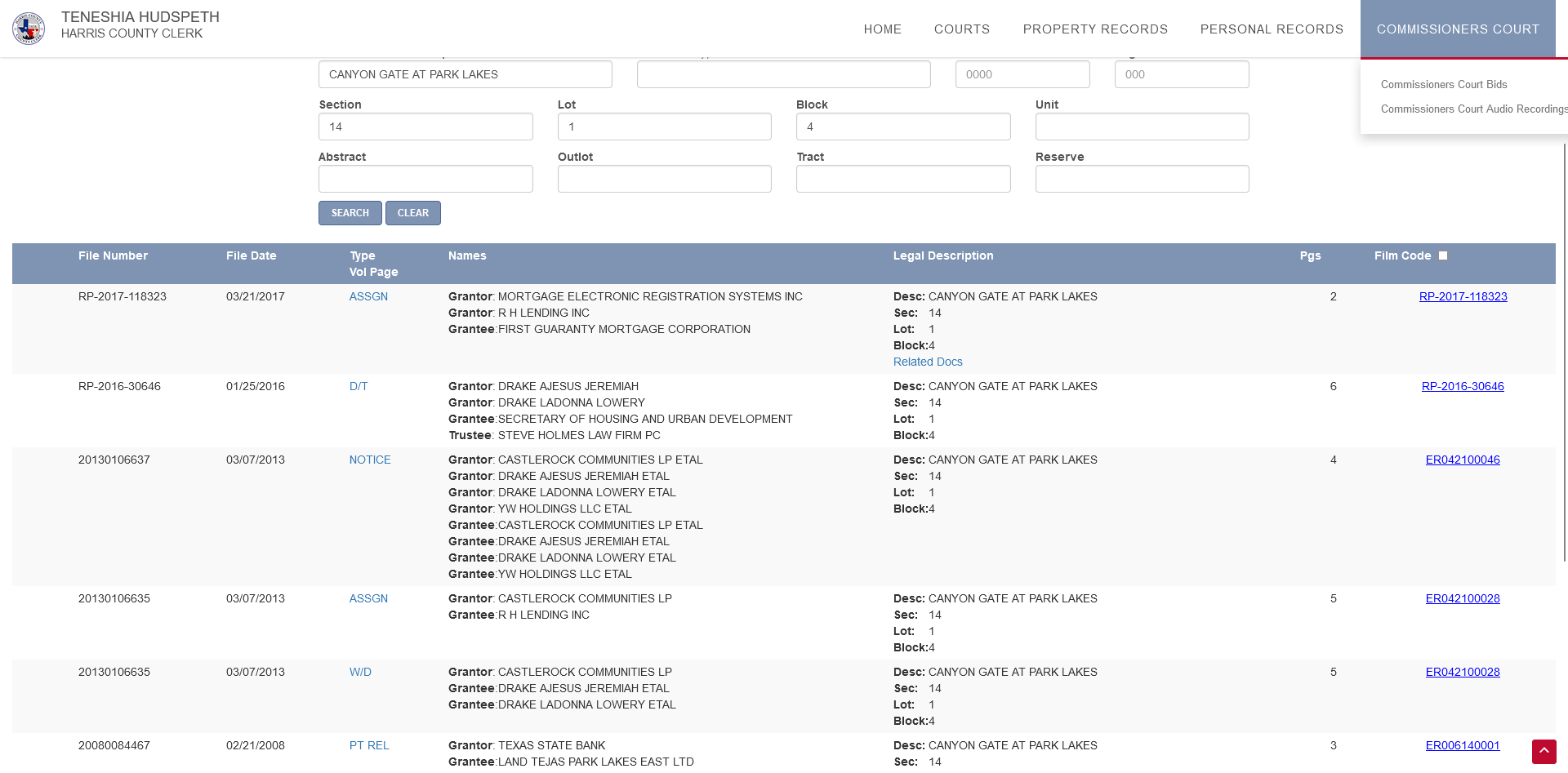Click the Names column header

(467, 255)
